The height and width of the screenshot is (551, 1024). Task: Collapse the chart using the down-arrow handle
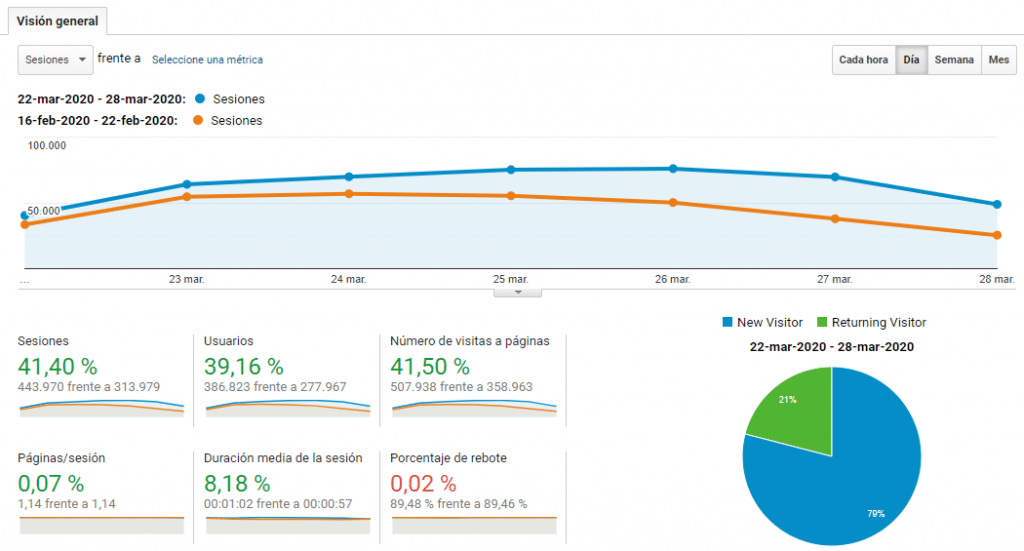[x=517, y=292]
